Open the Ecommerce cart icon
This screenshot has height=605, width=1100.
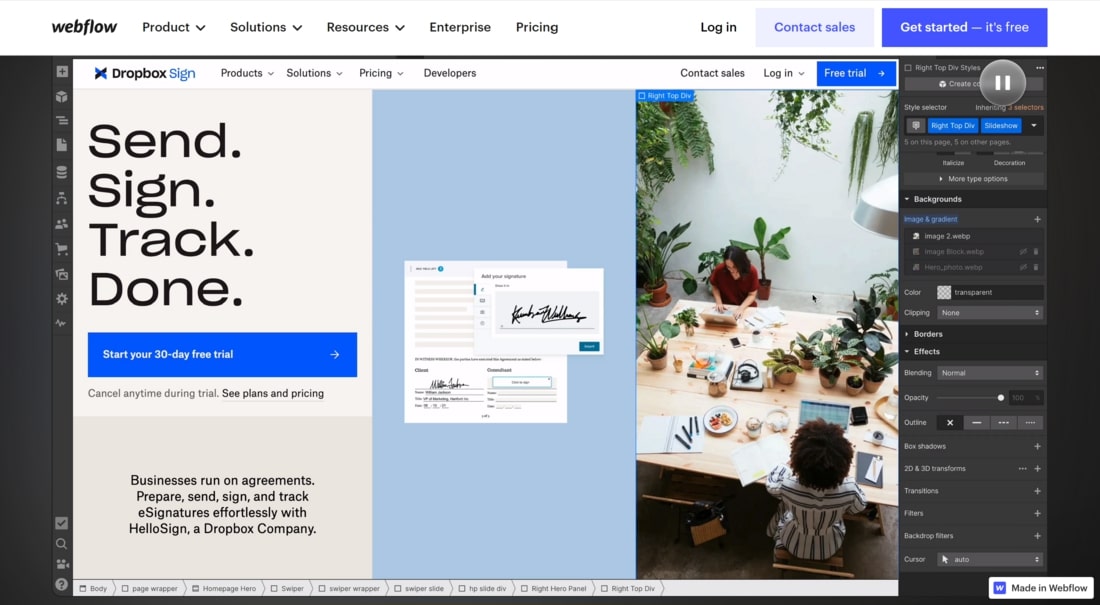pos(62,248)
